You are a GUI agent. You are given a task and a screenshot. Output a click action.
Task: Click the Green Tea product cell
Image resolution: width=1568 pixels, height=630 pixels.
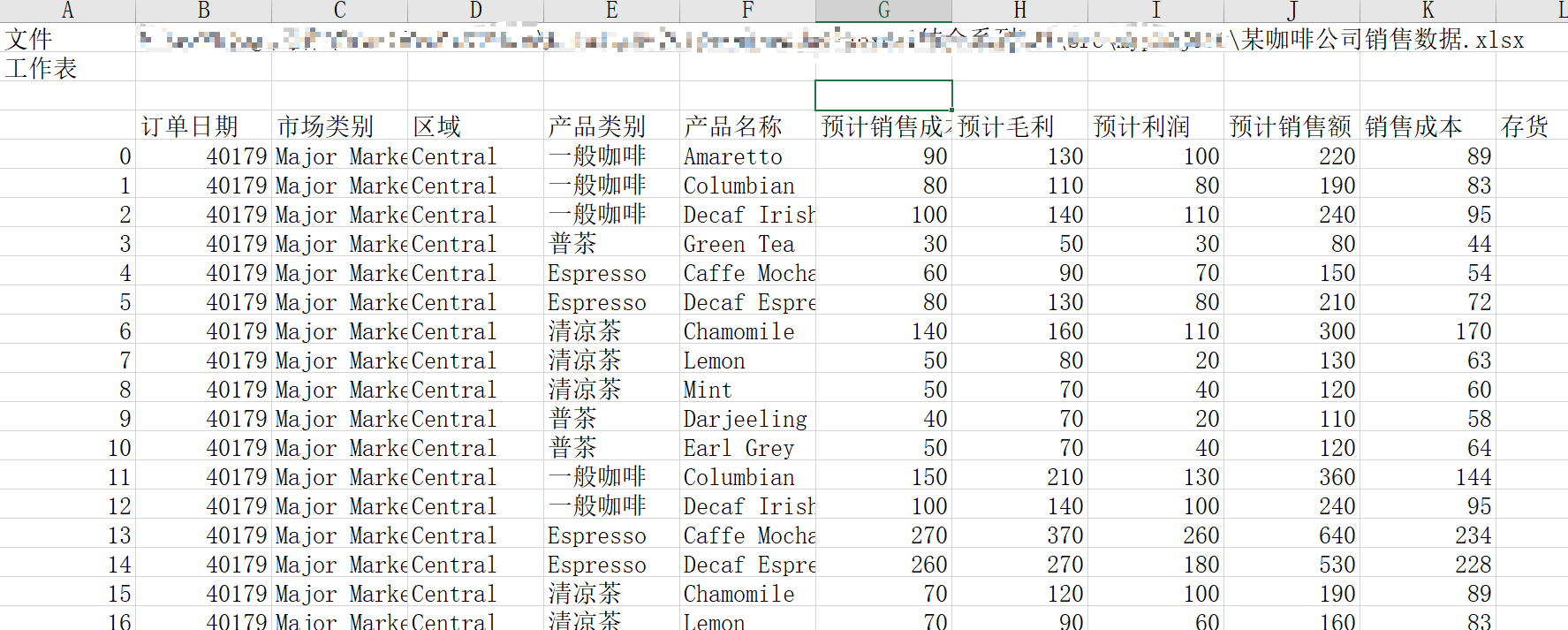click(x=748, y=244)
